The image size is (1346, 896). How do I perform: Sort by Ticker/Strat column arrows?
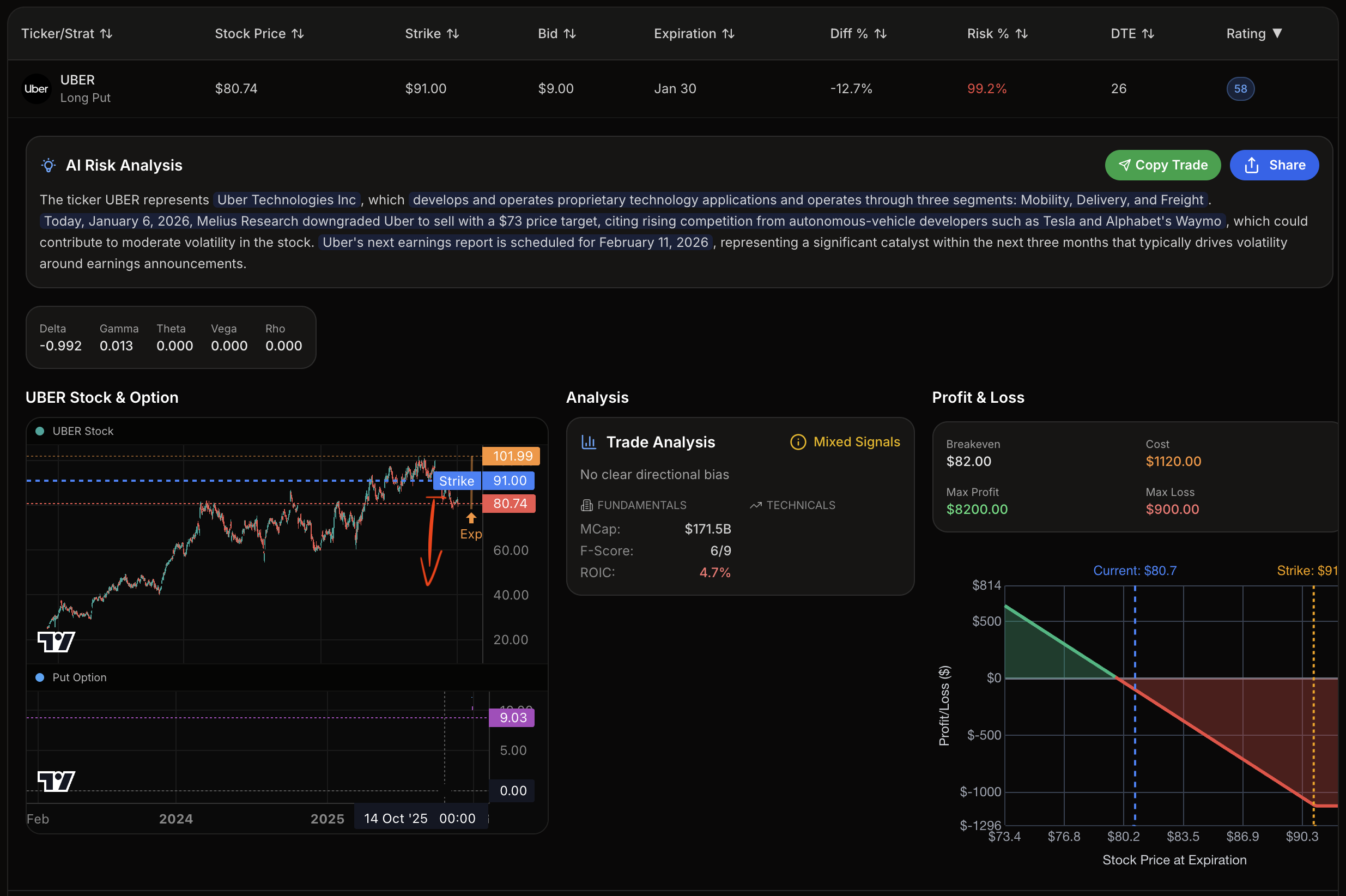(x=106, y=34)
